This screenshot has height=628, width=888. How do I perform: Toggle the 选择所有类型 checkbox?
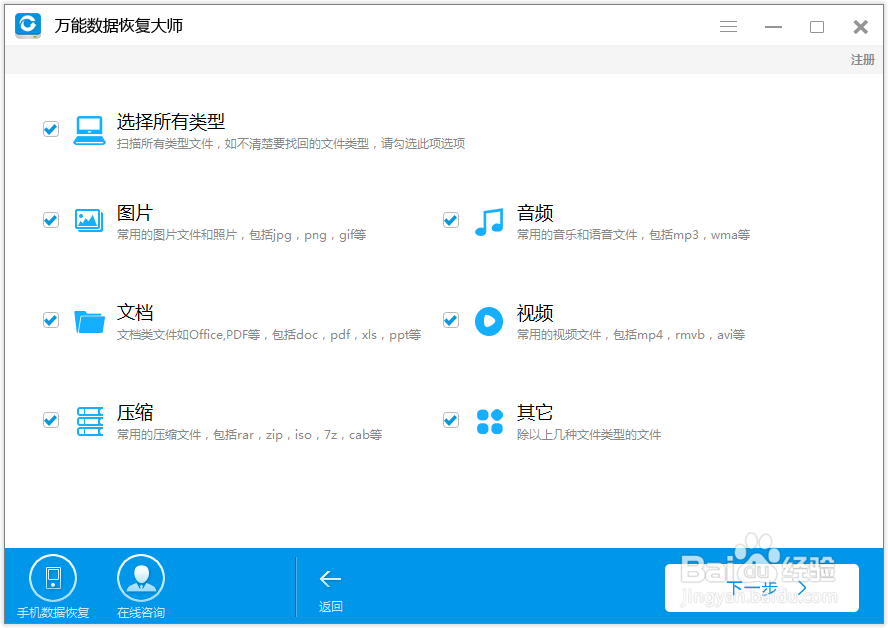click(x=51, y=128)
